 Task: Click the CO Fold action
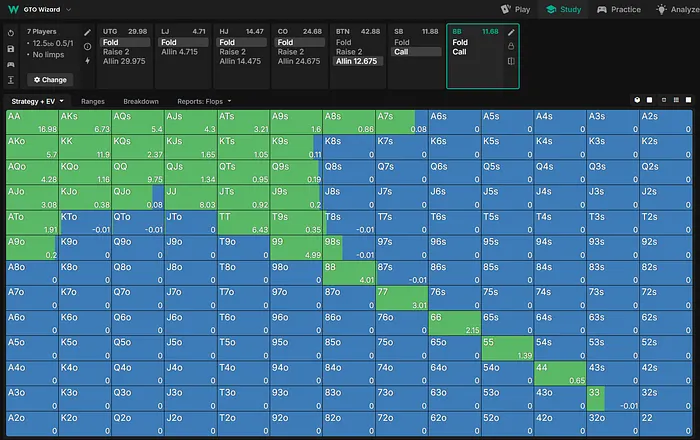(300, 42)
